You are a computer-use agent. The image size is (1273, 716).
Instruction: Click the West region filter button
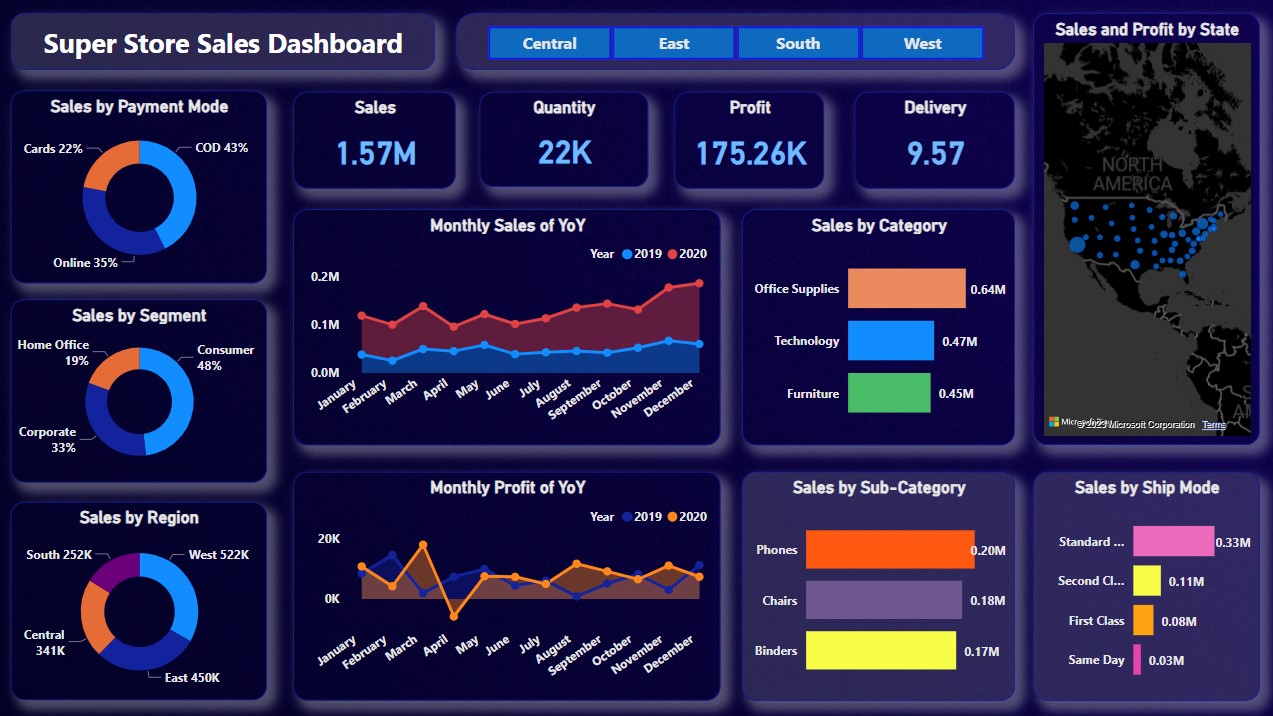point(921,43)
